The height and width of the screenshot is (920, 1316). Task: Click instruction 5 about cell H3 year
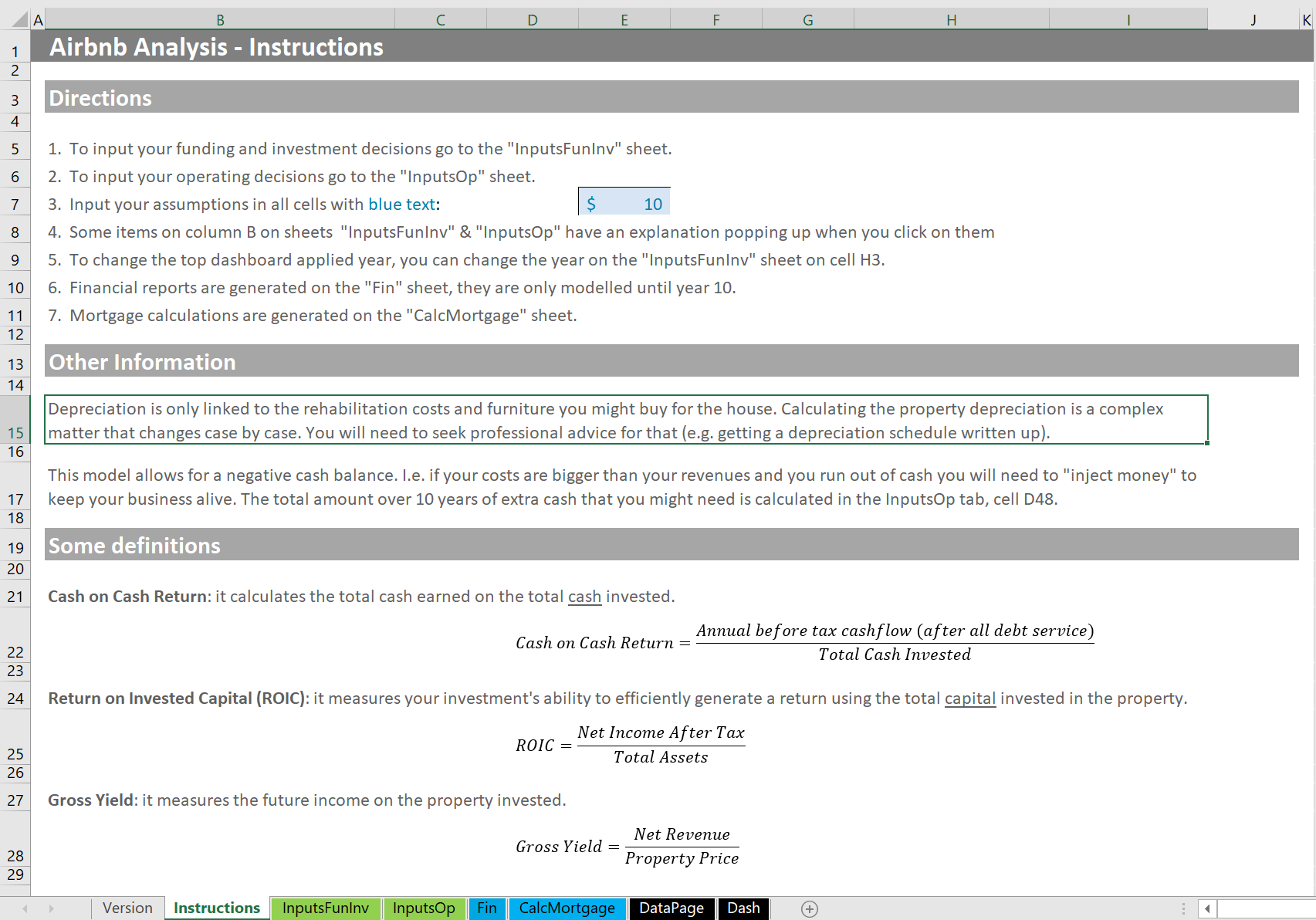(x=466, y=259)
